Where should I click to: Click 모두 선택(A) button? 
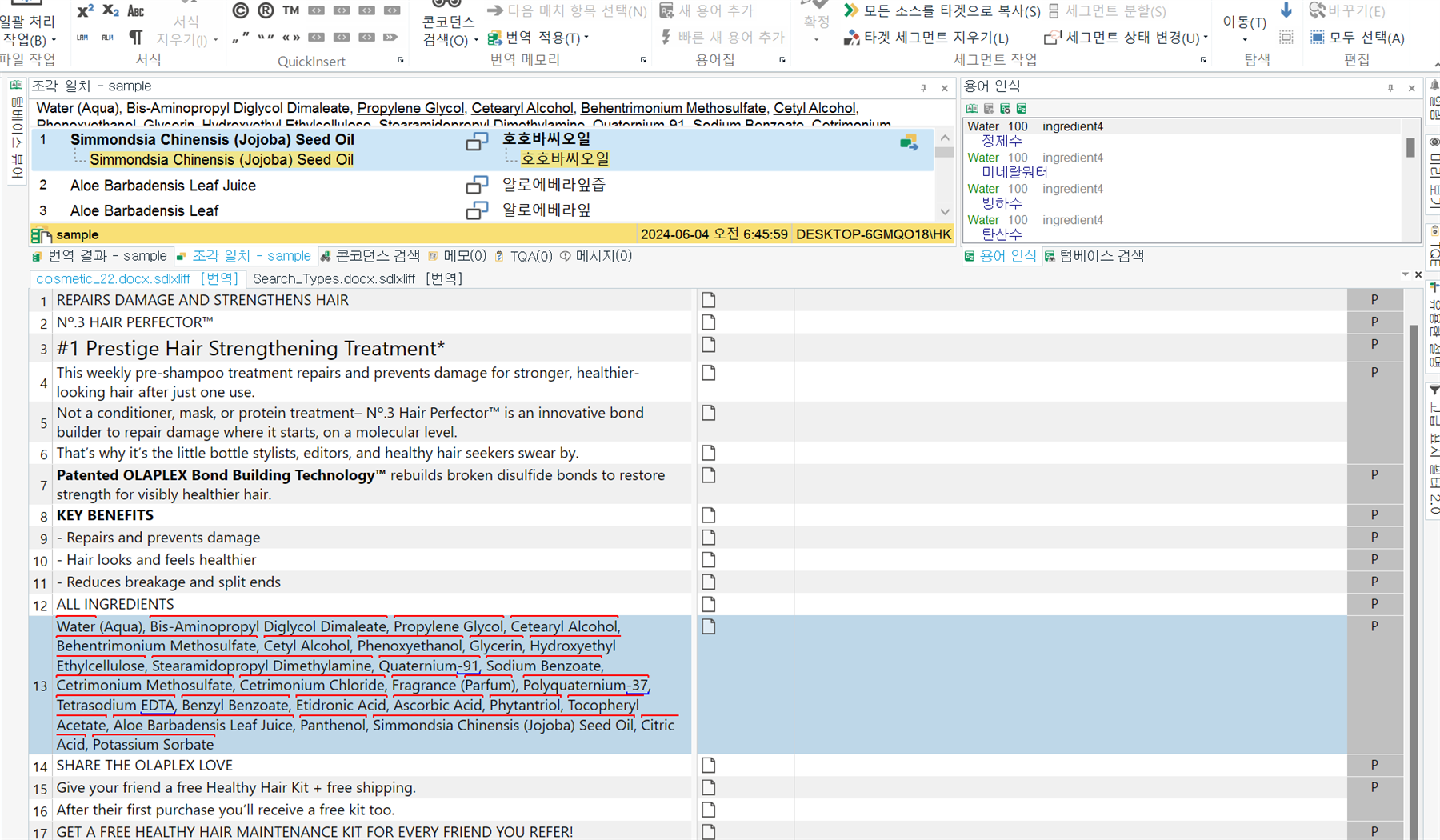click(x=1358, y=38)
